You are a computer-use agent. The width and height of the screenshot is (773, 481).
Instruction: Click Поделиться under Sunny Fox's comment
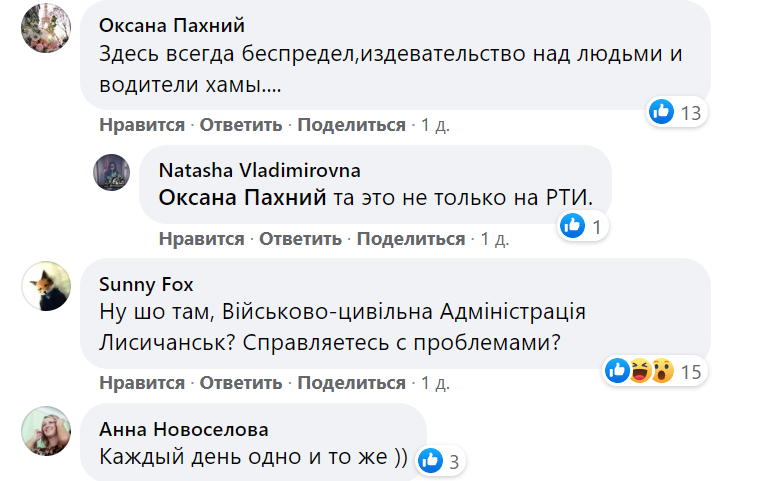(351, 383)
